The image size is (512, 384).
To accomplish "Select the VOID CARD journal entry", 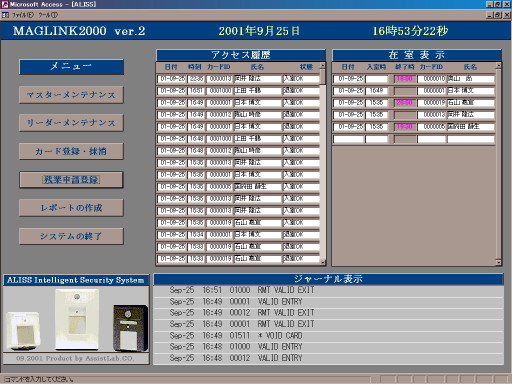I will tap(328, 335).
